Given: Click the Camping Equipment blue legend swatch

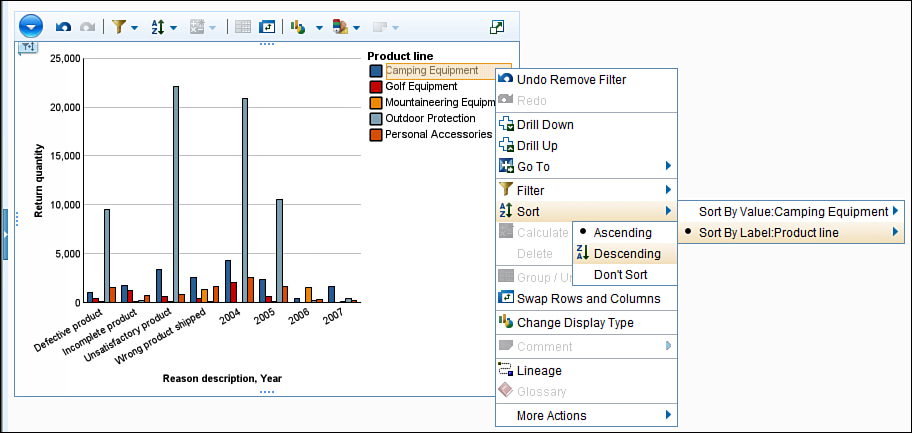Looking at the screenshot, I should coord(376,70).
